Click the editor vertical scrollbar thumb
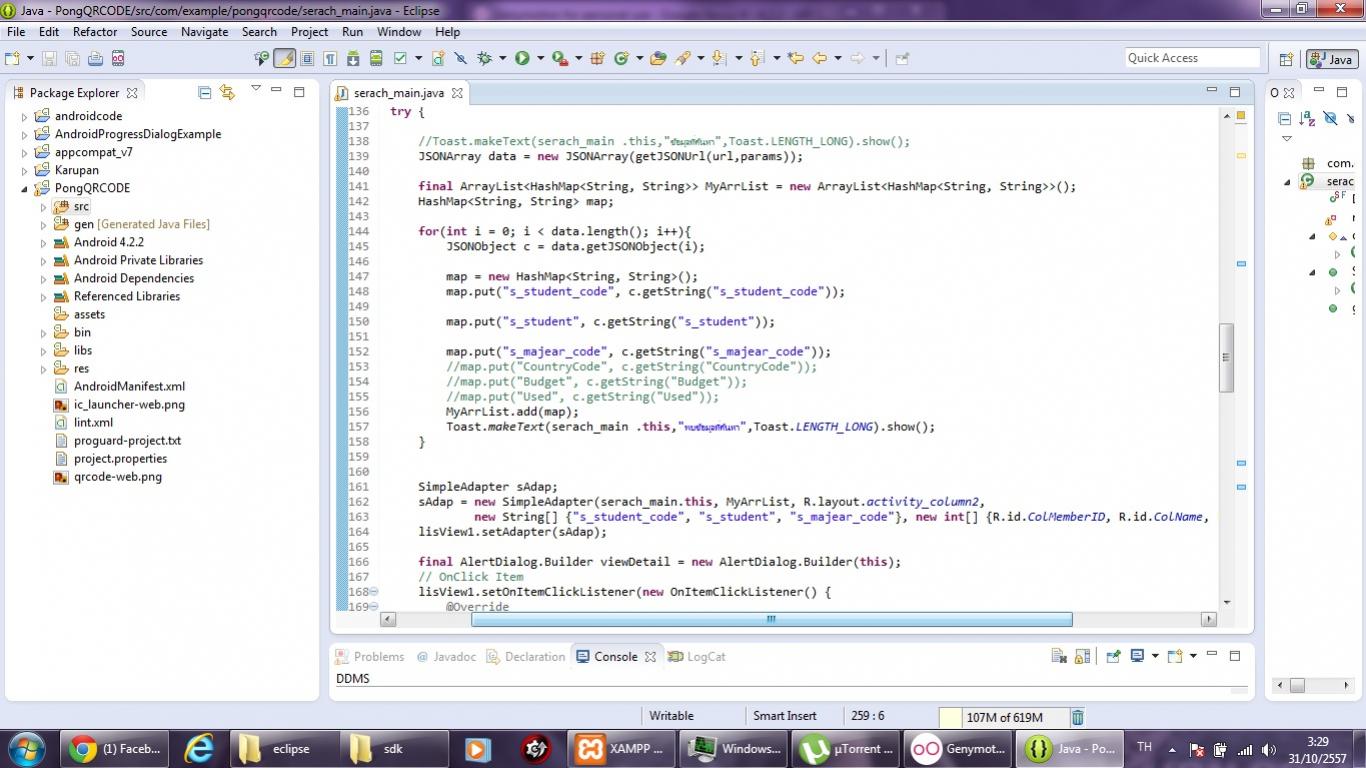 click(1226, 358)
